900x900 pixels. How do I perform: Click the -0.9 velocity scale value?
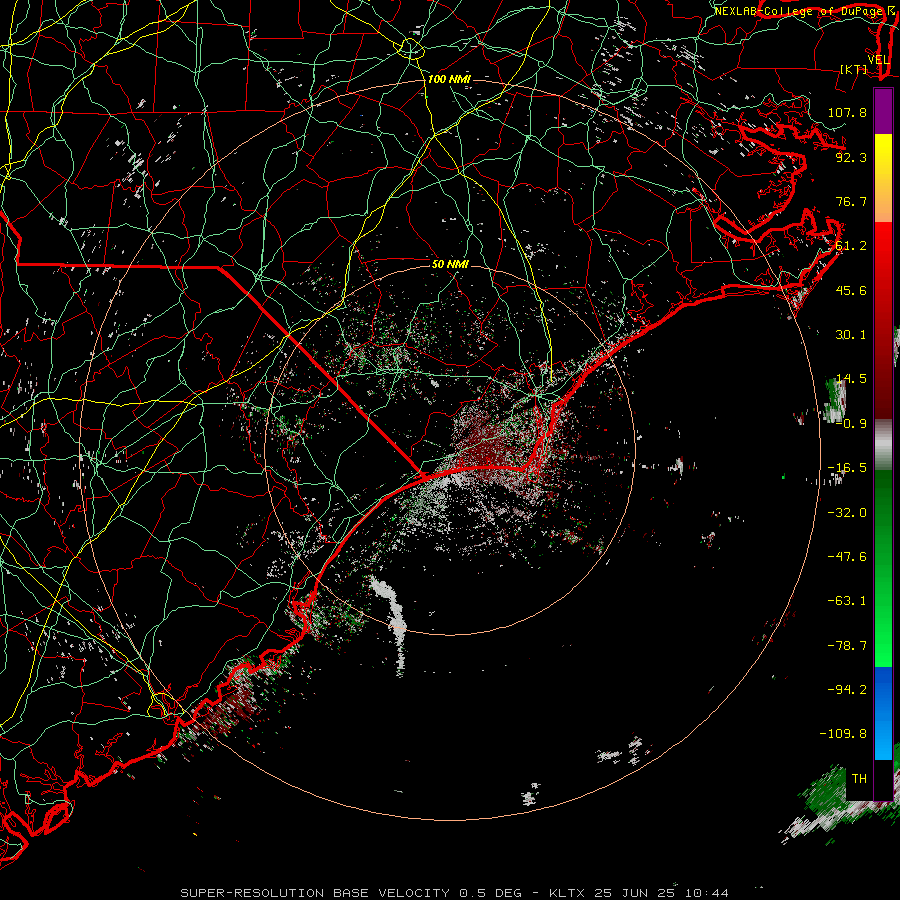click(851, 424)
